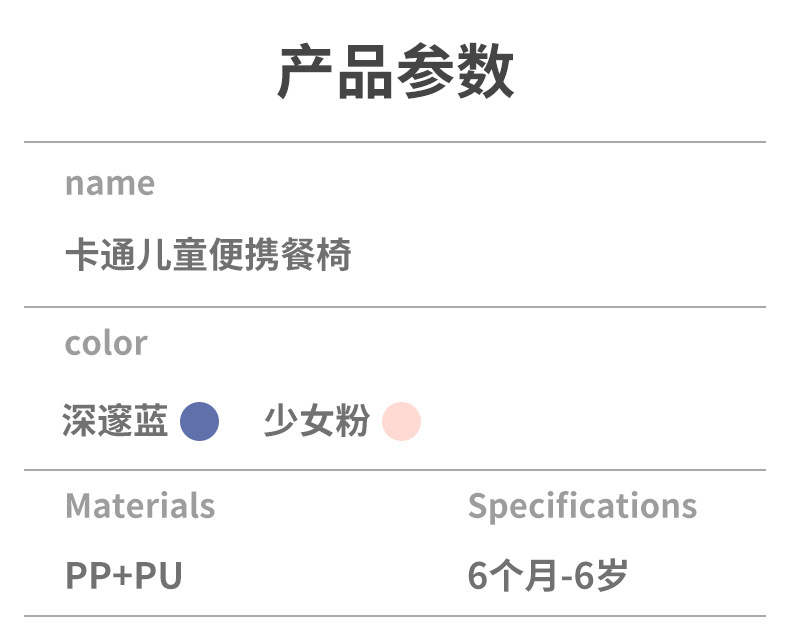Click the bottom divider under PP+PU
Viewport: 790px width, 635px height.
tap(395, 616)
